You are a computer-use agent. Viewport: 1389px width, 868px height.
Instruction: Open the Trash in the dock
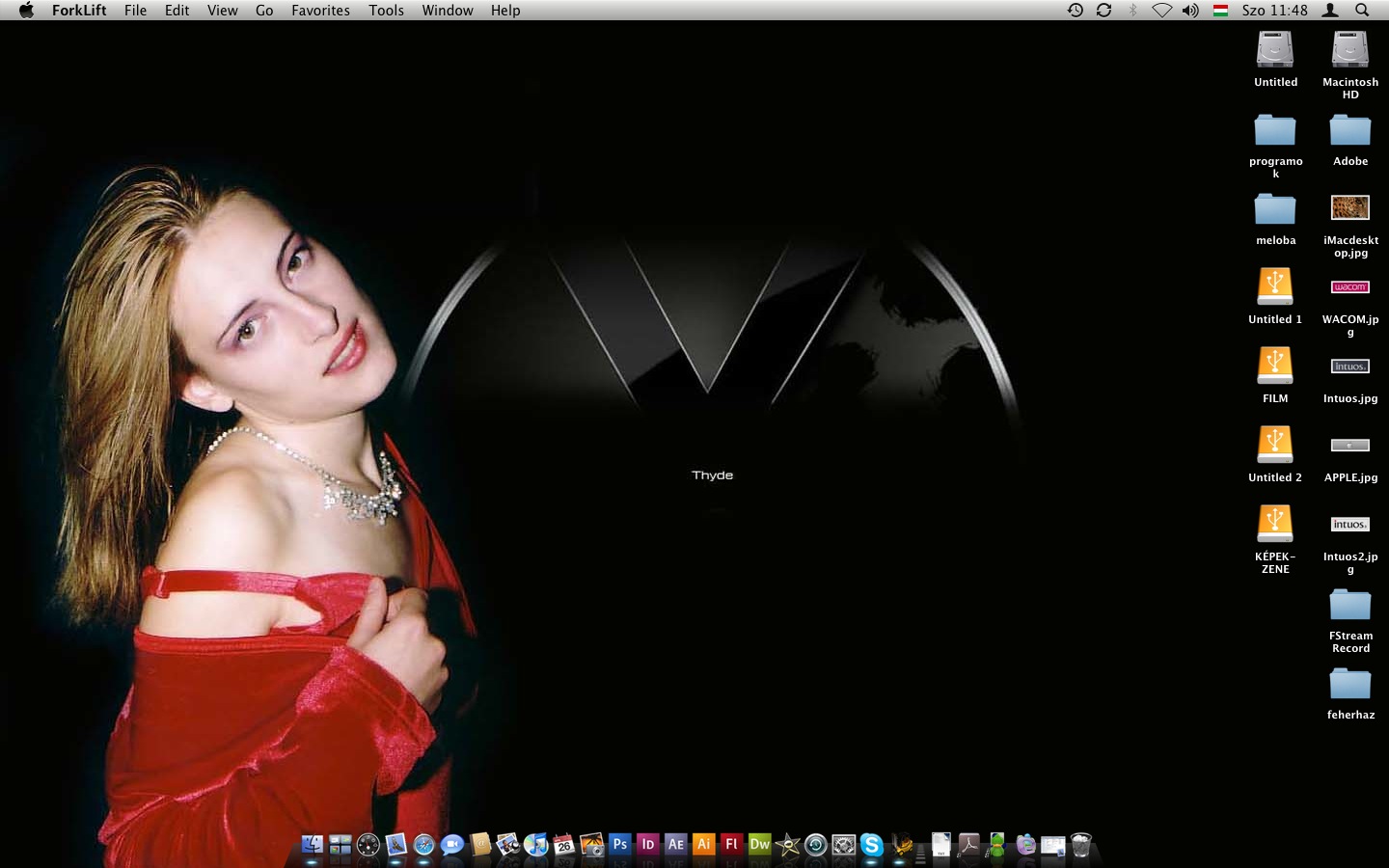tap(1081, 845)
